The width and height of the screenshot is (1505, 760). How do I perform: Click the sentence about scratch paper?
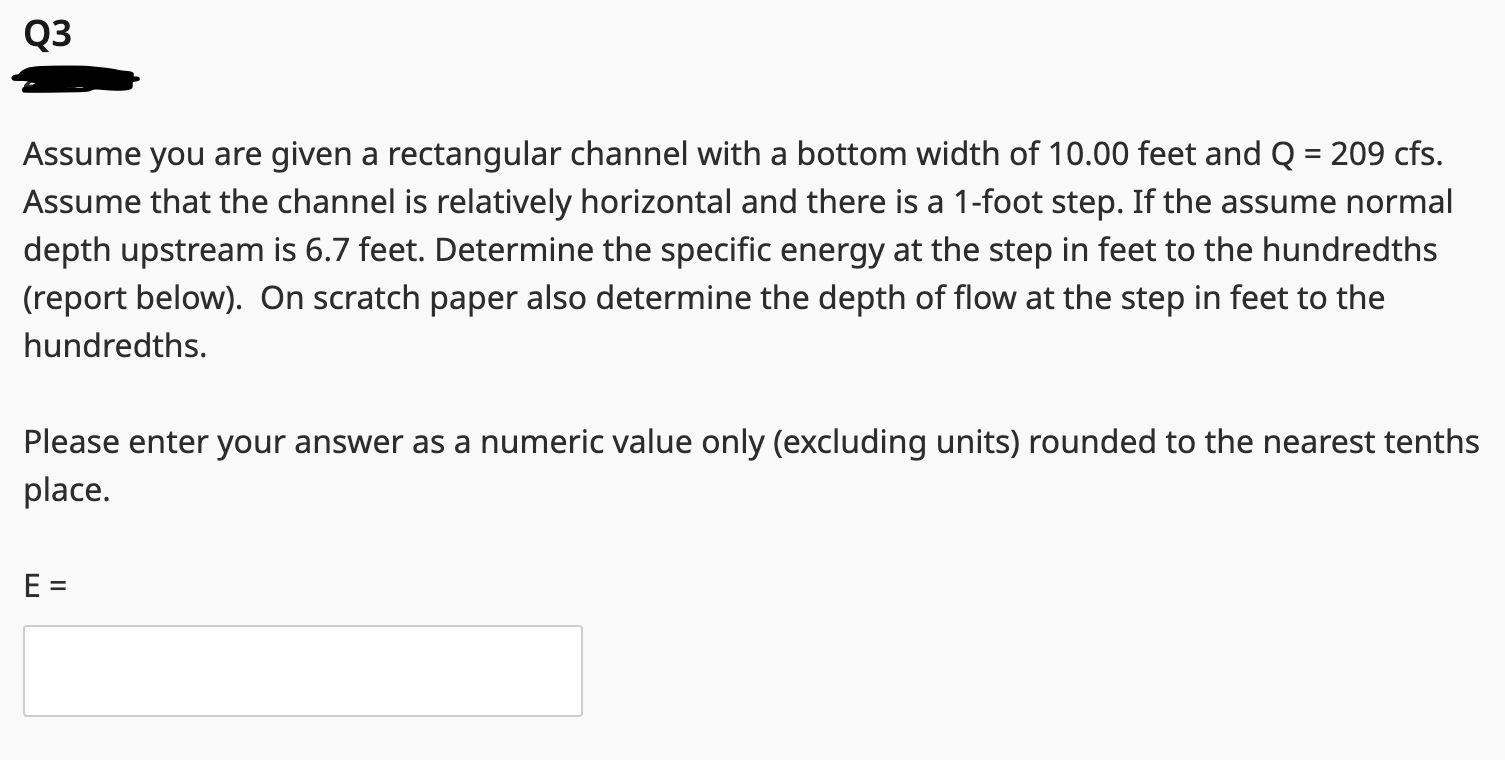point(700,297)
